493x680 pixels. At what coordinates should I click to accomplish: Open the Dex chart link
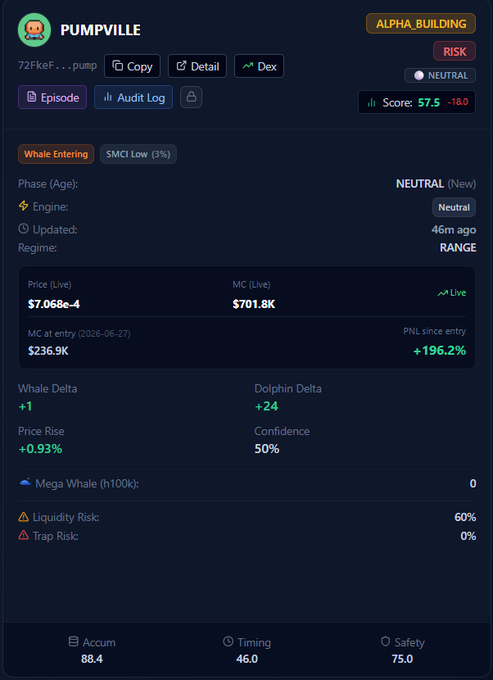tap(259, 66)
